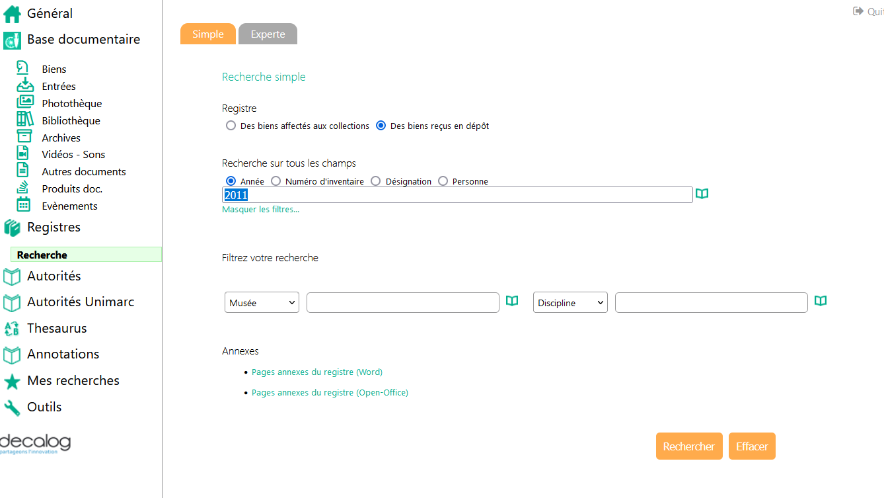Choose the 'Personne' radio button
This screenshot has width=884, height=498.
click(x=443, y=181)
